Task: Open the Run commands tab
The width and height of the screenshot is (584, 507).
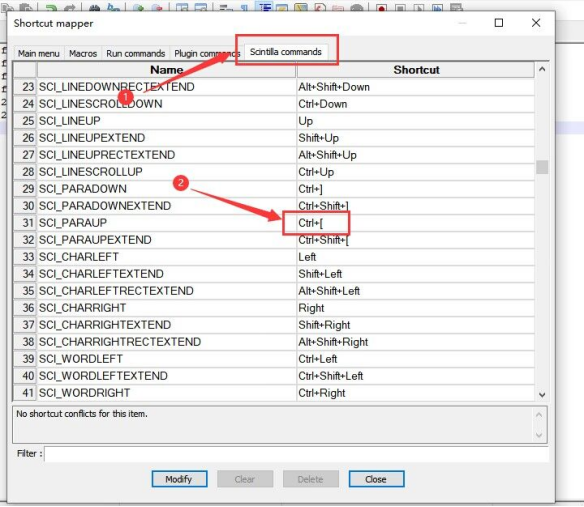Action: [136, 53]
